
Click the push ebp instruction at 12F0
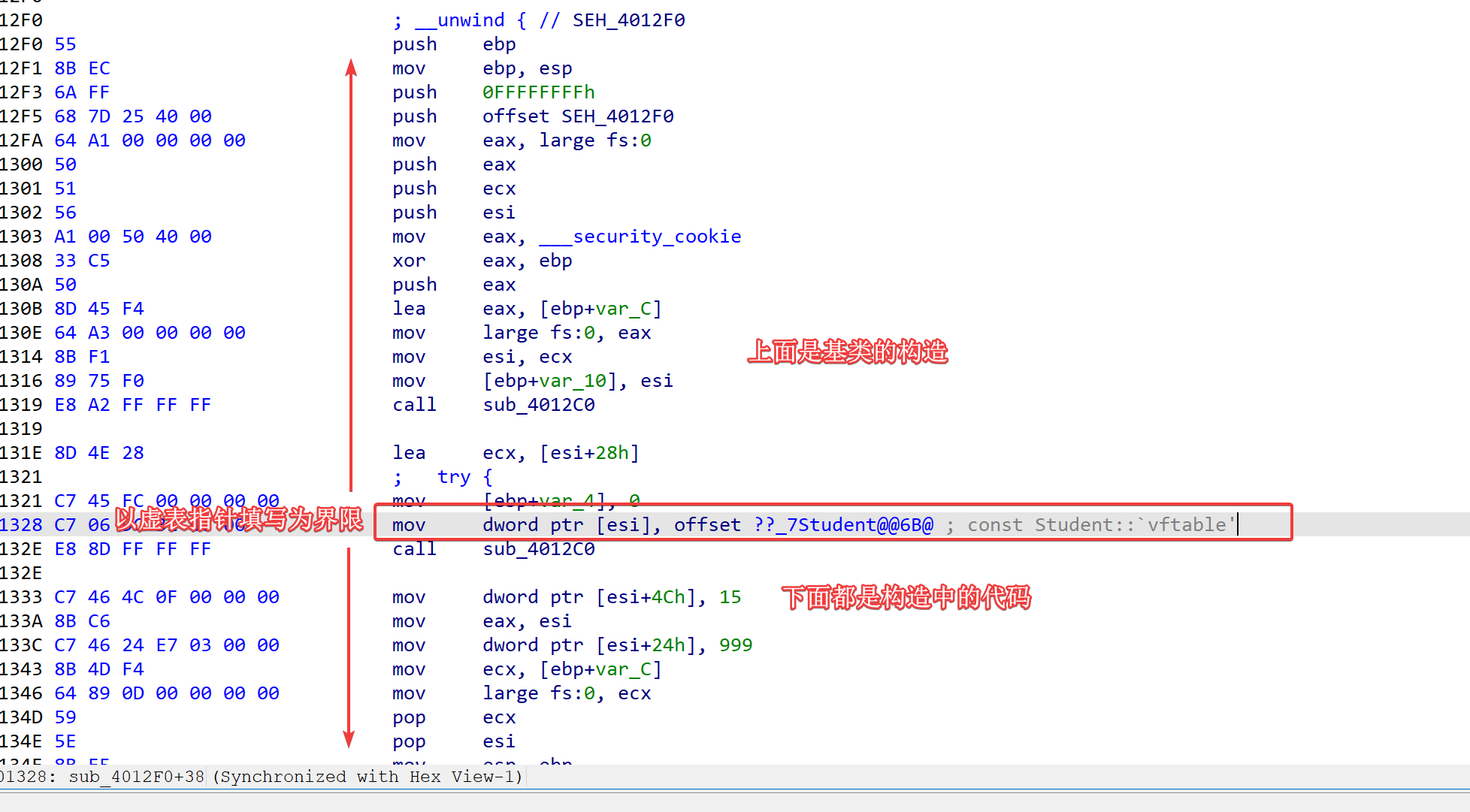[454, 44]
